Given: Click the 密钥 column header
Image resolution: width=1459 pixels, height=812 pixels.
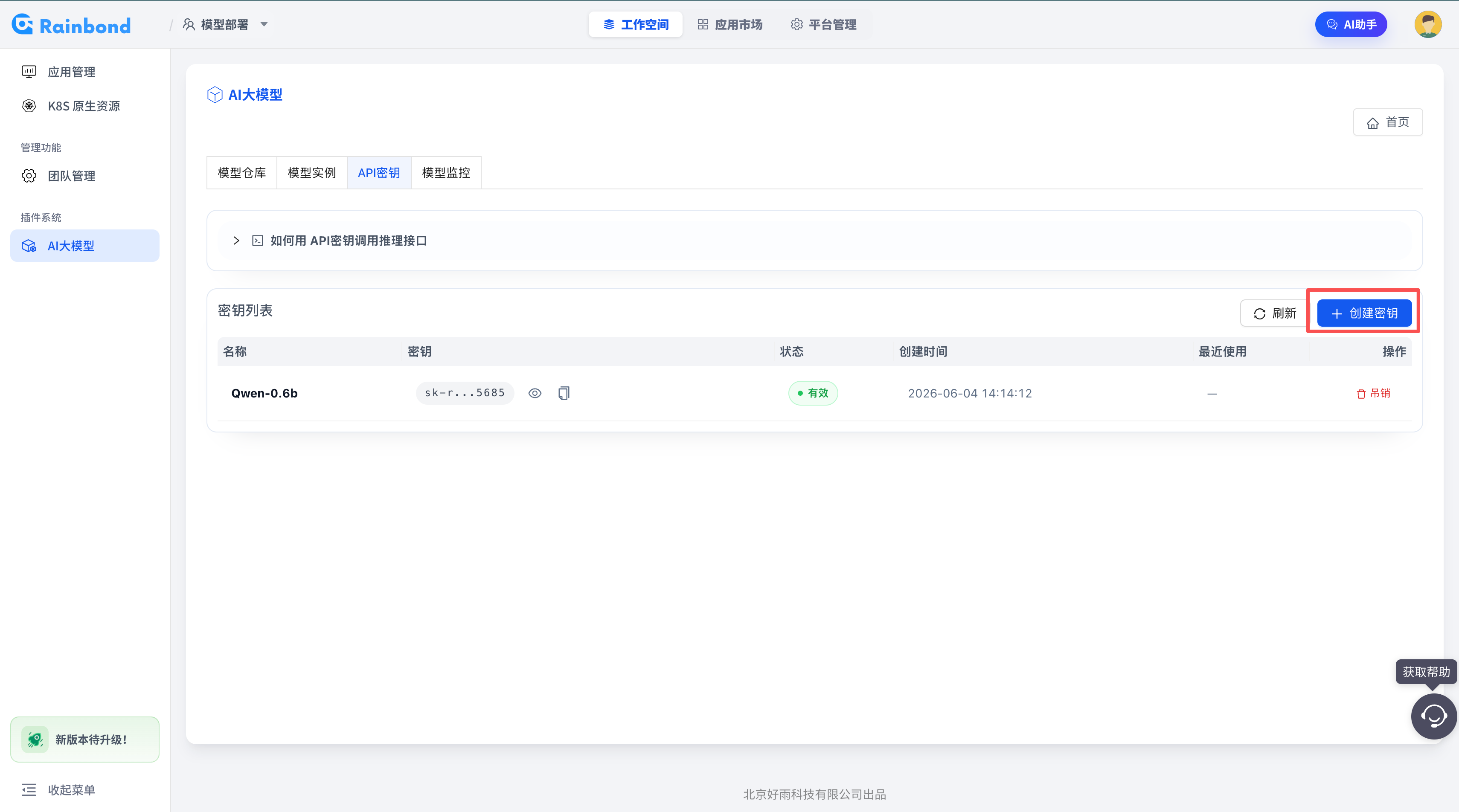Looking at the screenshot, I should 420,351.
